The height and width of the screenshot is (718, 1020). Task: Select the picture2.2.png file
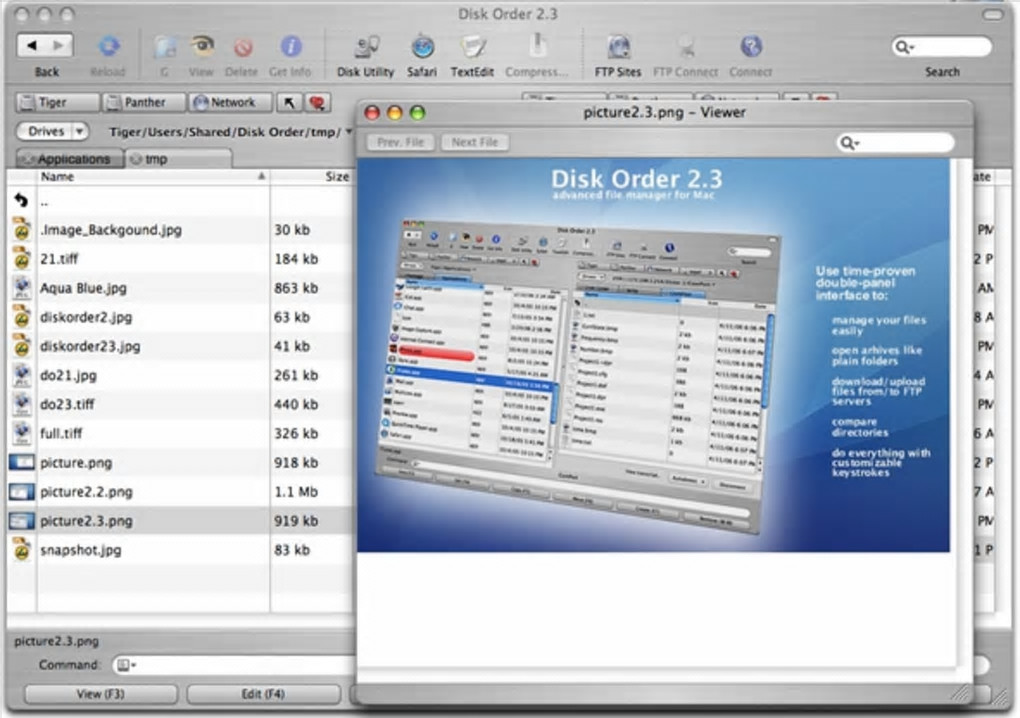point(86,492)
